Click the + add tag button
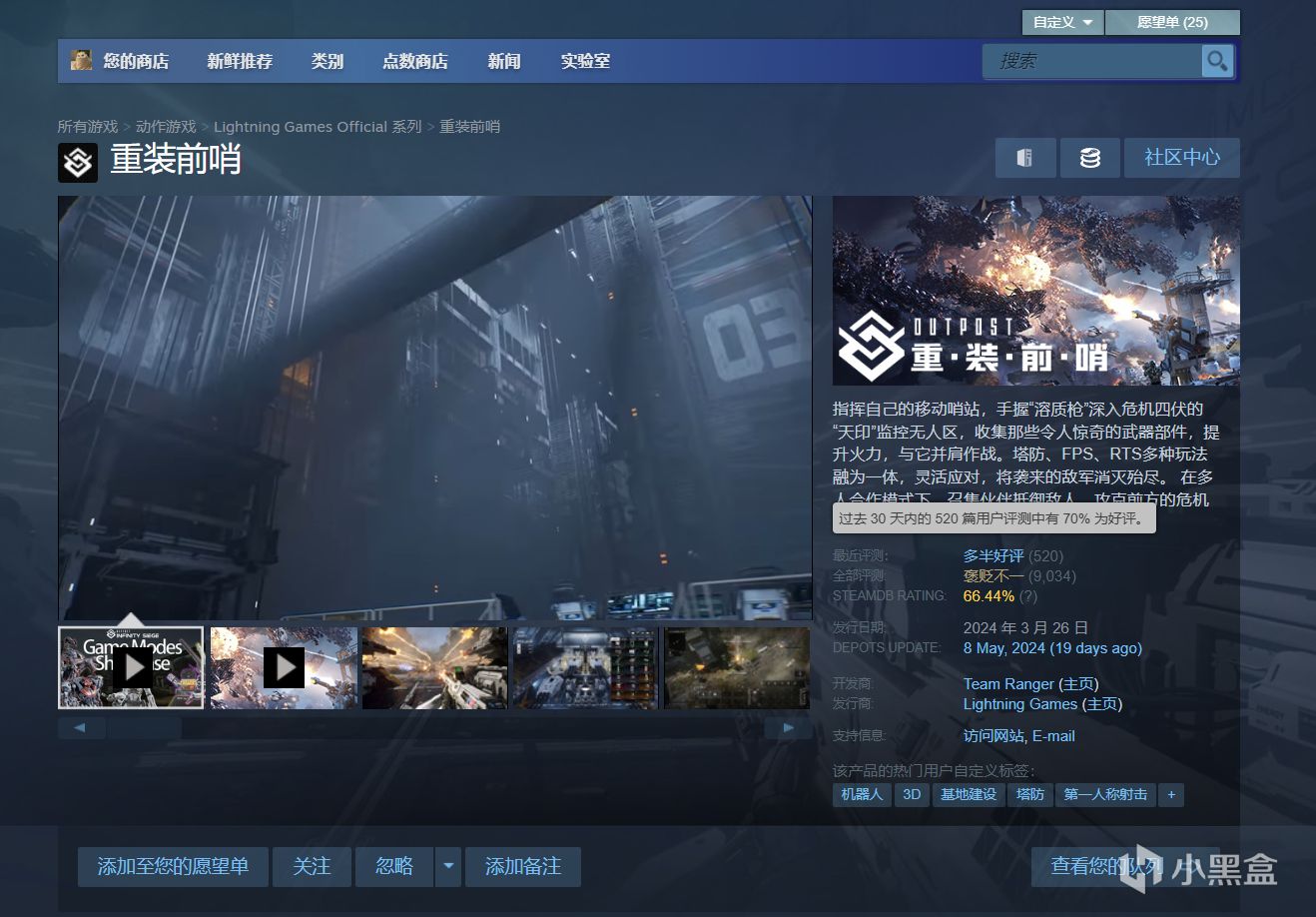Viewport: 1316px width, 917px height. tap(1171, 794)
